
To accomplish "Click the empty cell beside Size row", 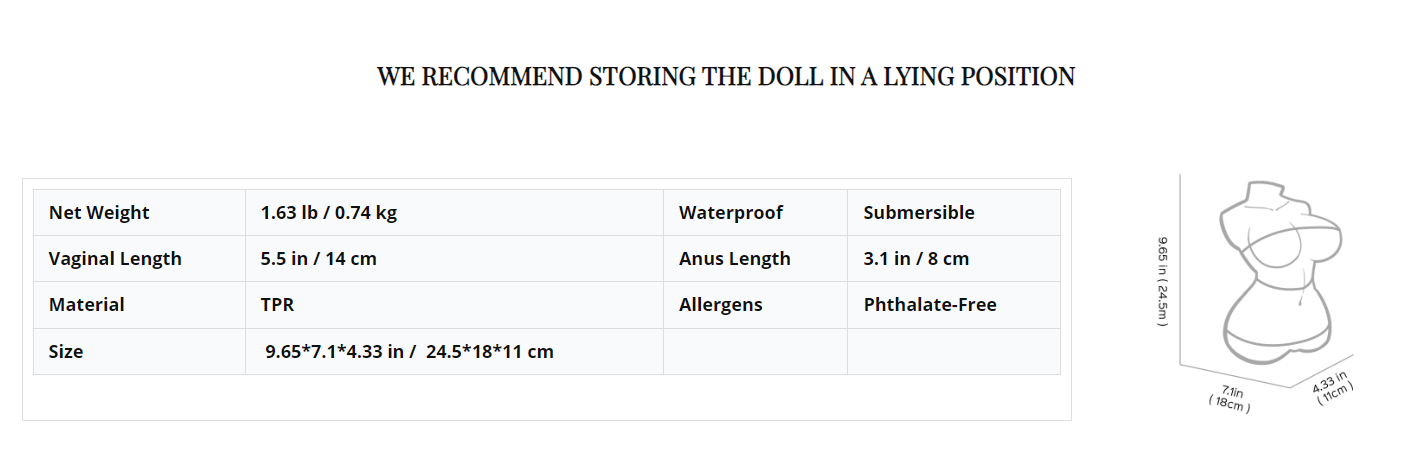I will [x=755, y=351].
